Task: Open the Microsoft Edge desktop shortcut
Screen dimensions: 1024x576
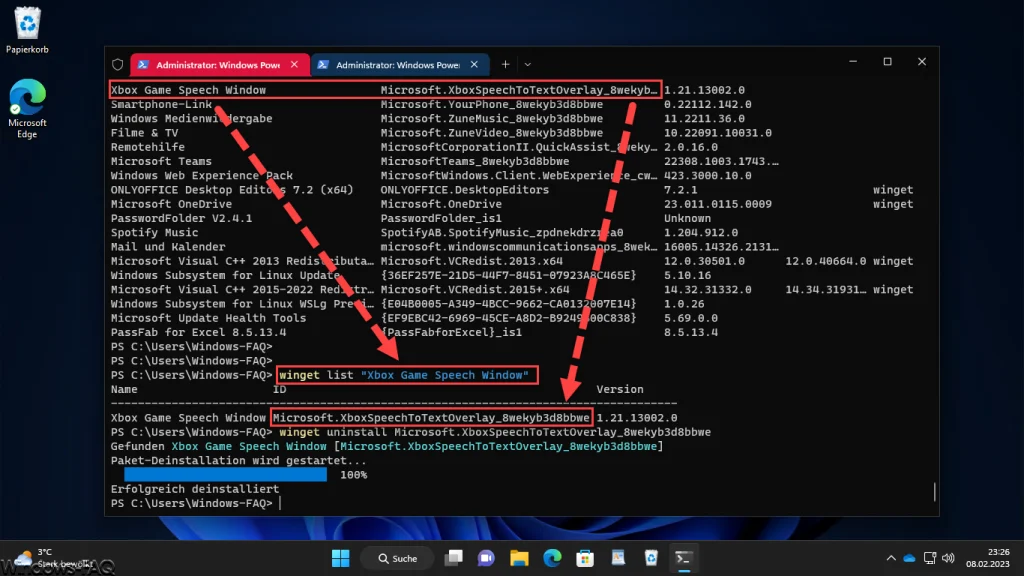Action: pyautogui.click(x=27, y=108)
